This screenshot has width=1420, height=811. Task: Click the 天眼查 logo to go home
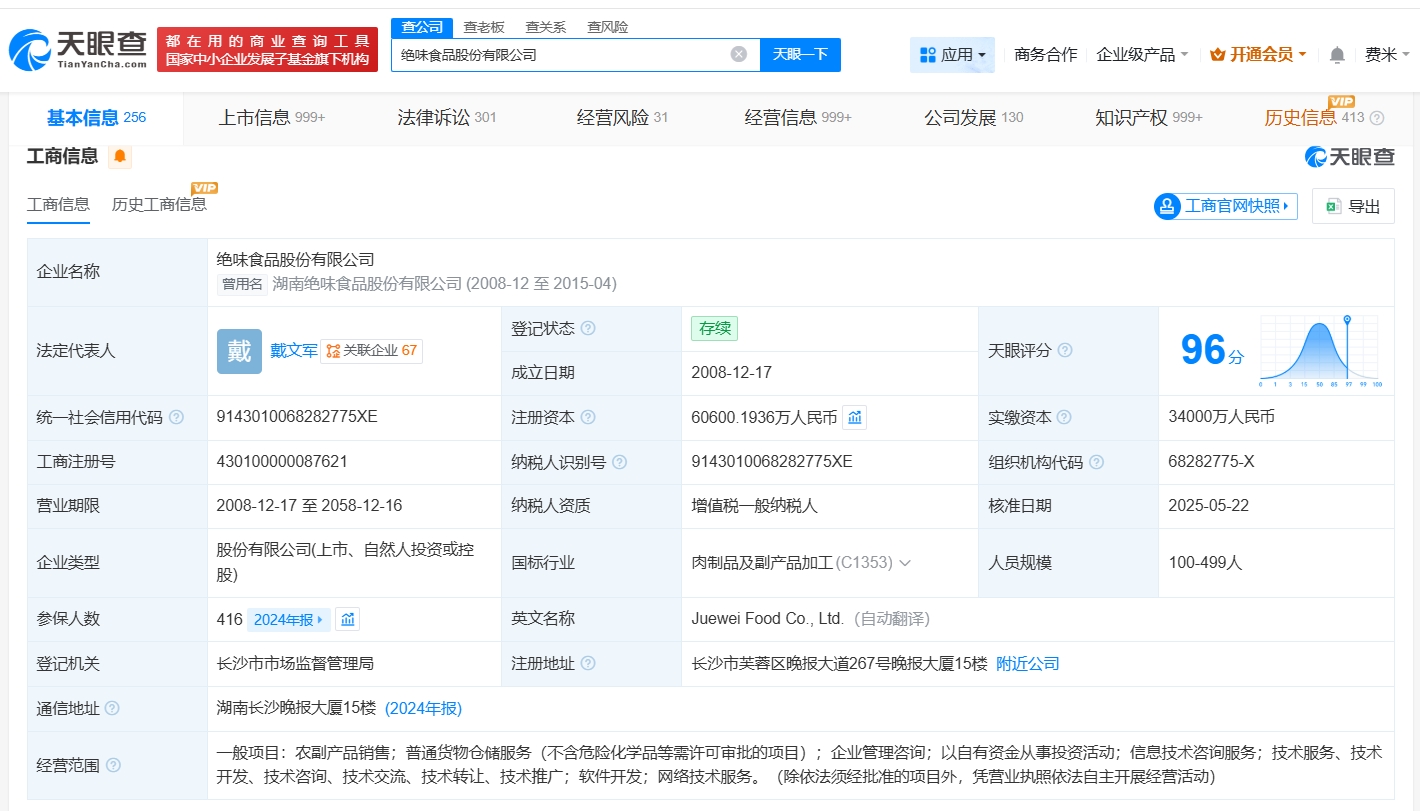[x=78, y=49]
